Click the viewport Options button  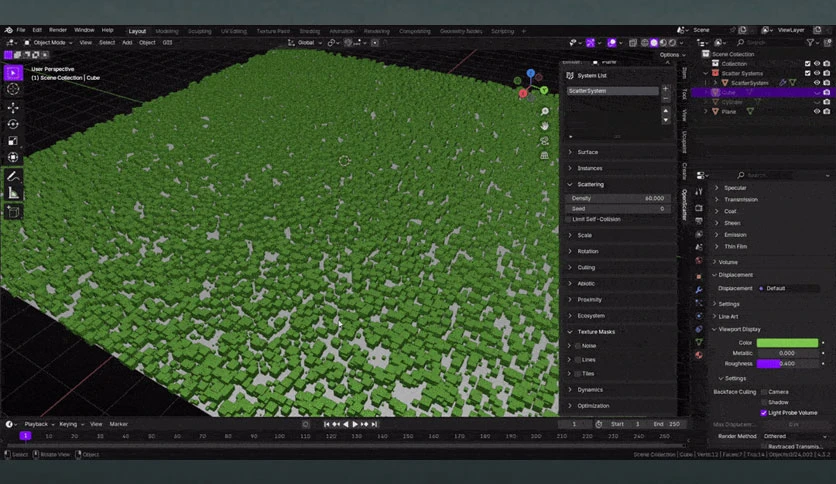tap(672, 55)
